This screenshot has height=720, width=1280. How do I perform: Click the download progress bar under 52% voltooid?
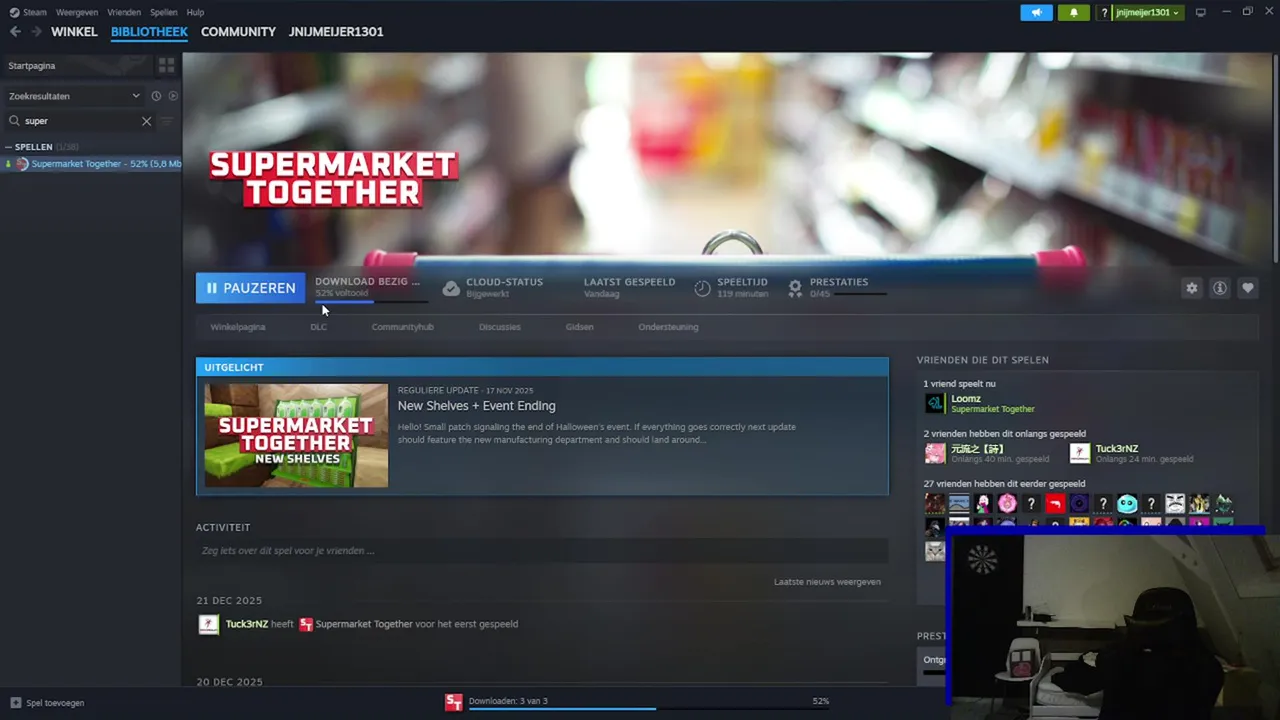pos(371,301)
